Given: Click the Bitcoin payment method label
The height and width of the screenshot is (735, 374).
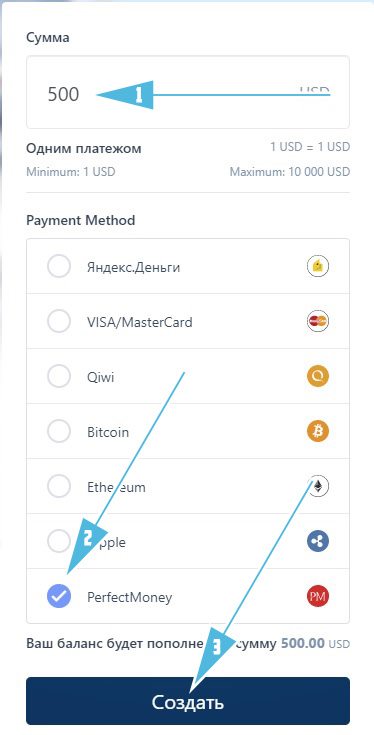Looking at the screenshot, I should pyautogui.click(x=108, y=432).
